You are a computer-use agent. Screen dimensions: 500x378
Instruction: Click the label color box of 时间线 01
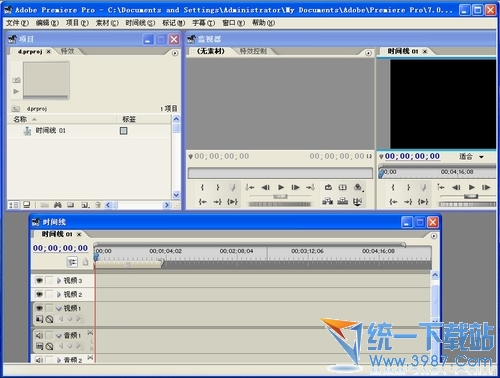124,131
